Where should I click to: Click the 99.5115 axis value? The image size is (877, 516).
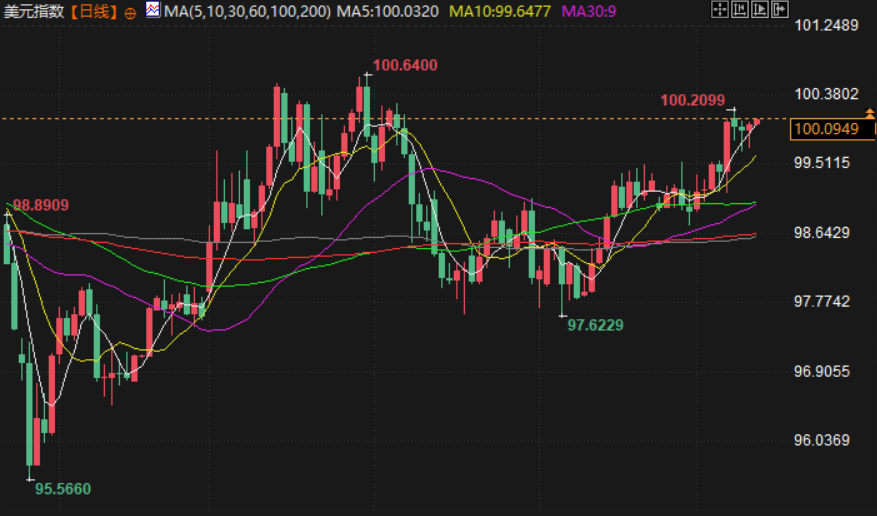pos(822,163)
